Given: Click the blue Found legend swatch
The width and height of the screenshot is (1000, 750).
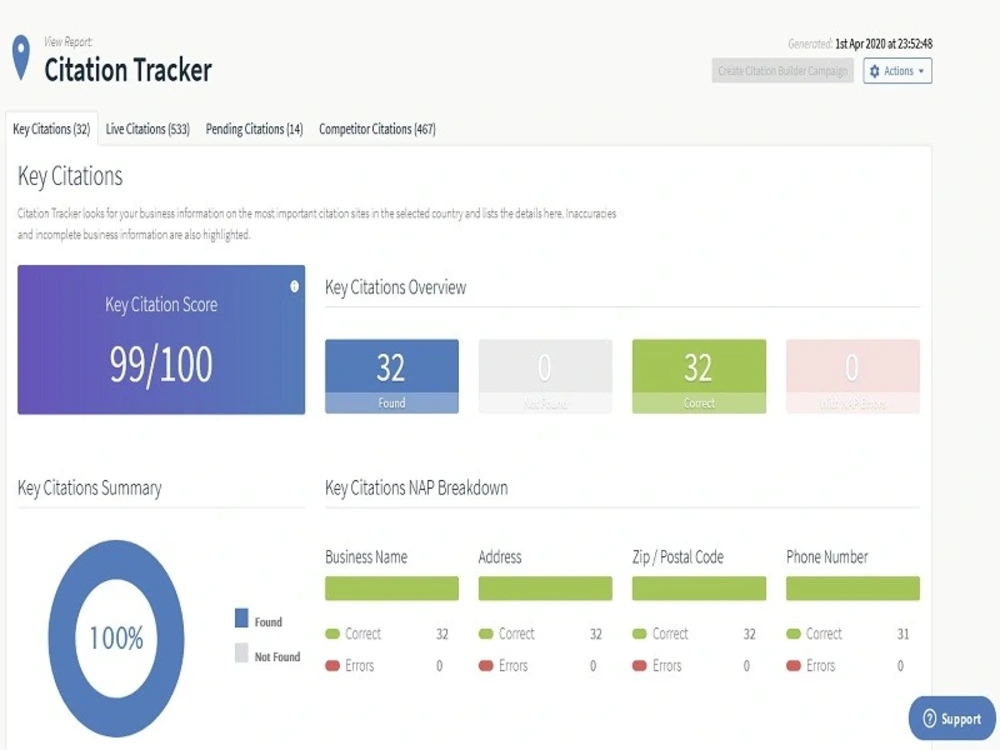Looking at the screenshot, I should [241, 618].
